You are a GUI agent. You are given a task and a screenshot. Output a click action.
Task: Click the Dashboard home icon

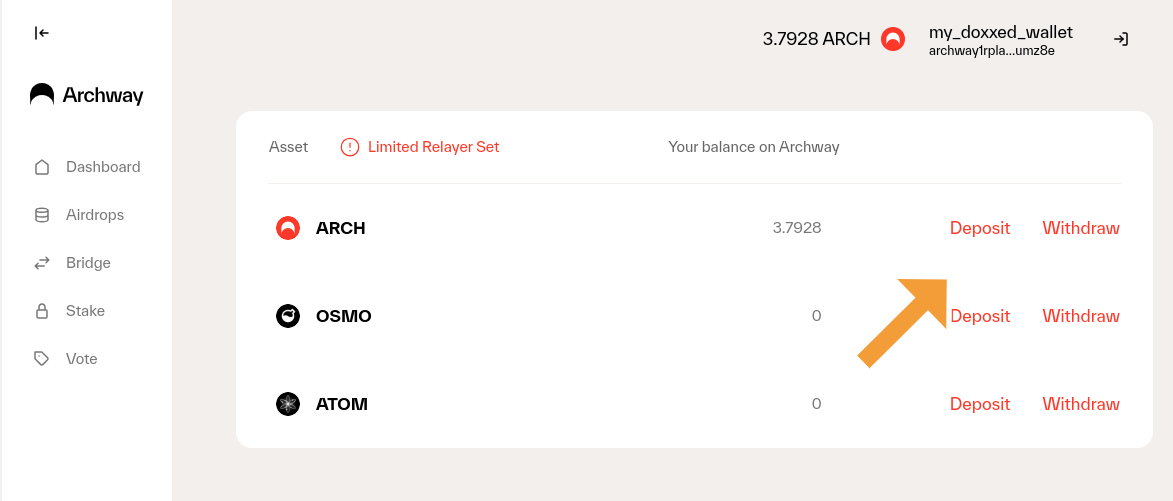42,167
